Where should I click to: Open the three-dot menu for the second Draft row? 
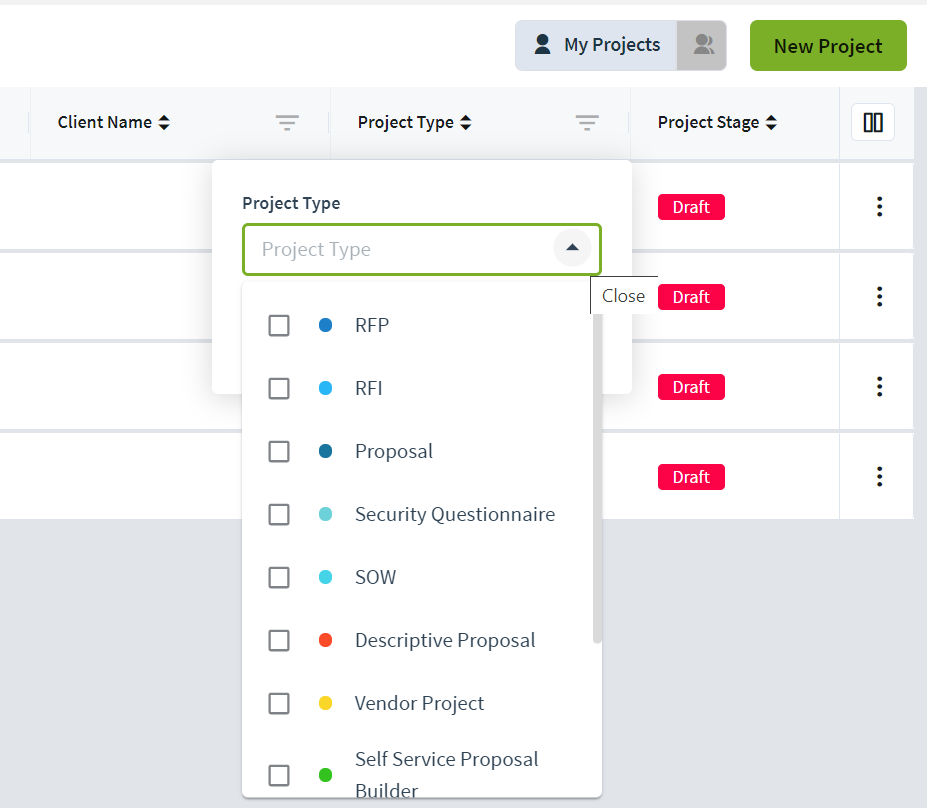[879, 296]
